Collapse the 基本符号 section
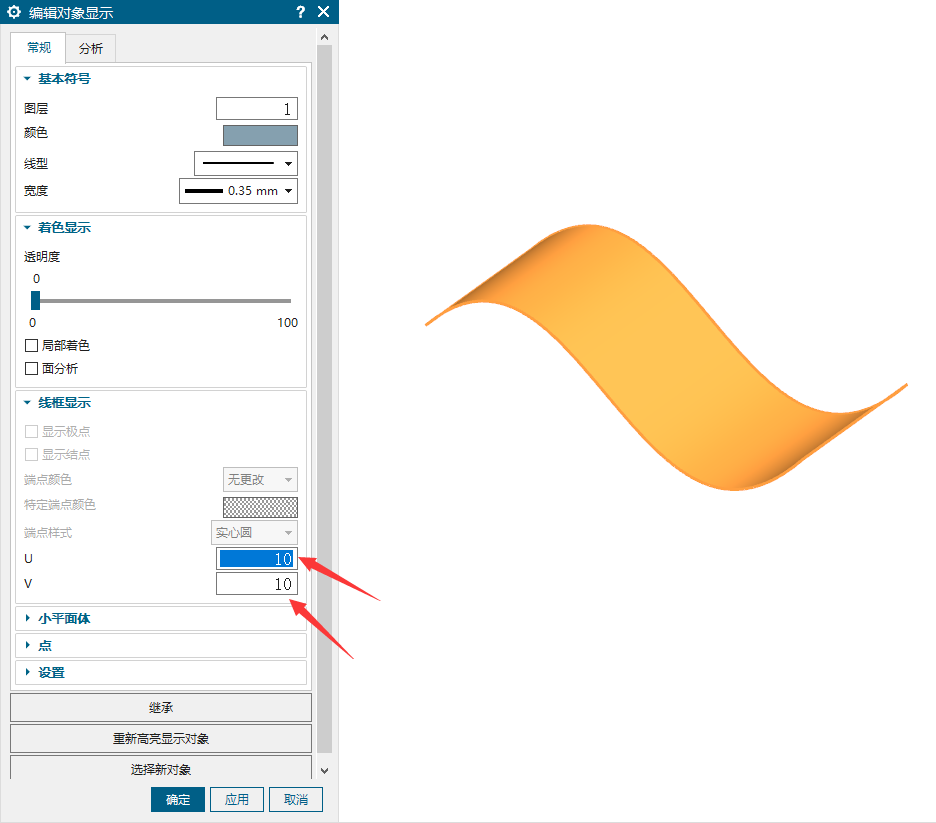The image size is (936, 823). (28, 78)
